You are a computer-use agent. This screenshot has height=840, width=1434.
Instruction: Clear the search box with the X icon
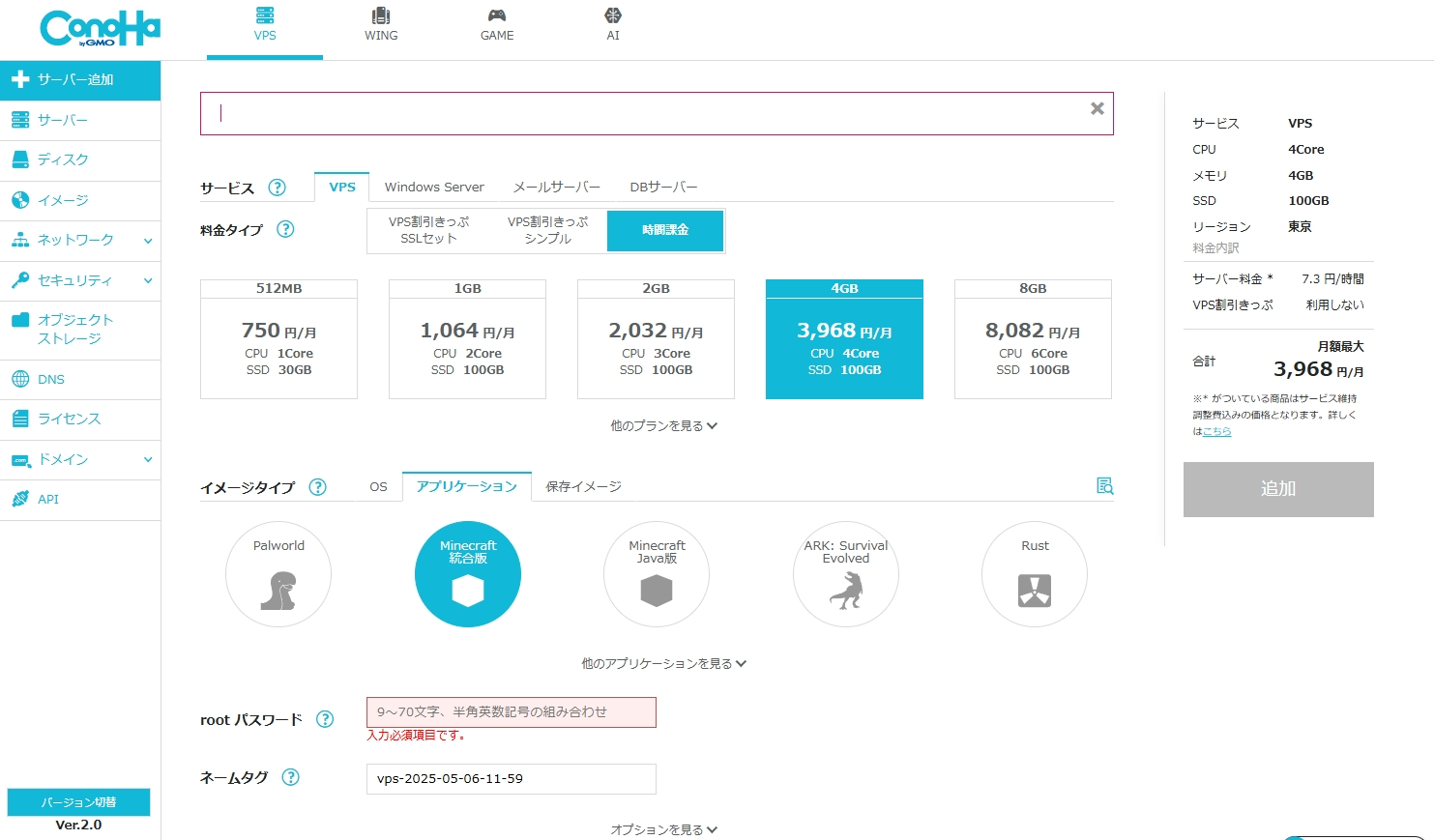tap(1097, 108)
